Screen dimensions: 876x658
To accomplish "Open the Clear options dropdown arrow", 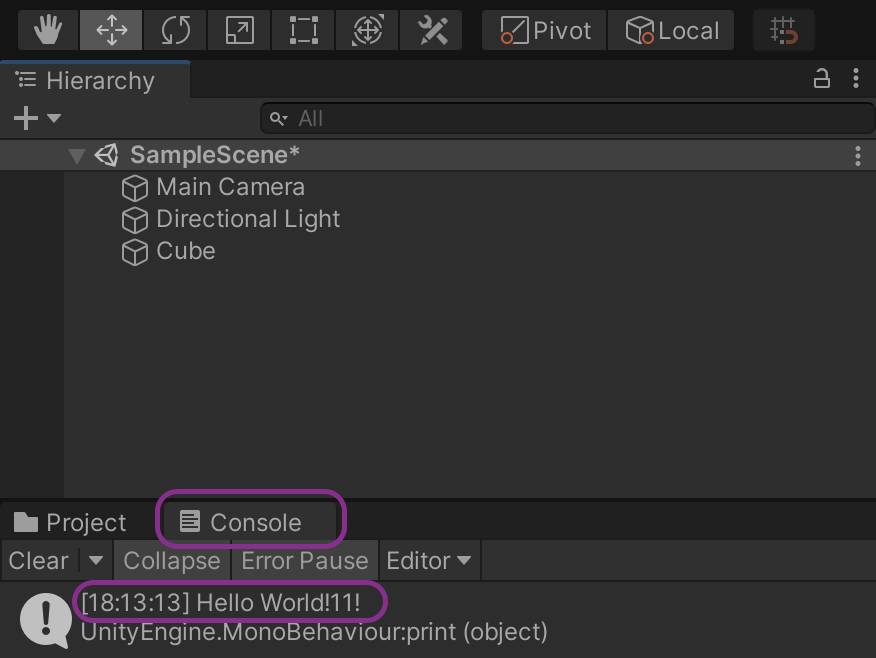I will [x=96, y=561].
